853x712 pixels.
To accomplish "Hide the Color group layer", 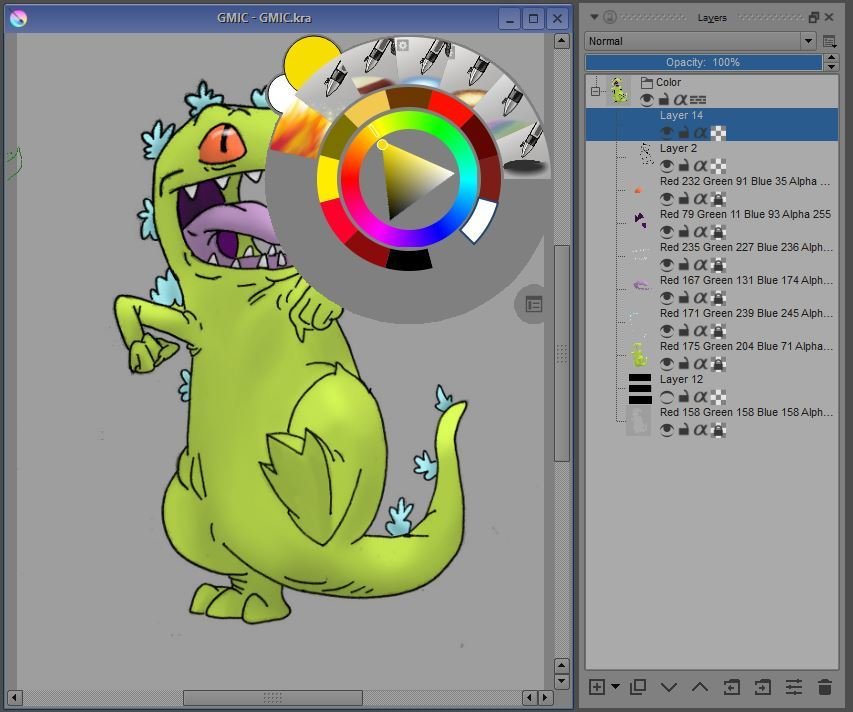I will pyautogui.click(x=647, y=100).
